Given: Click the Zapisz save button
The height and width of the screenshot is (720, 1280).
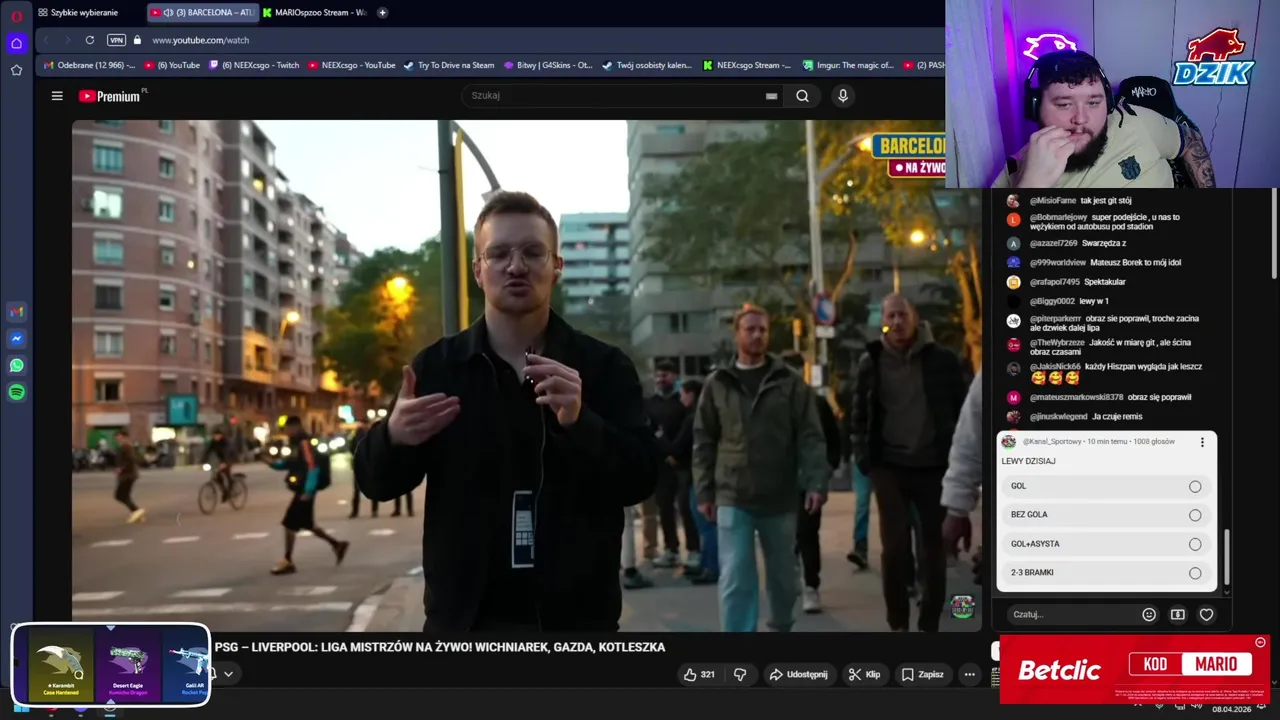Looking at the screenshot, I should click(x=923, y=675).
